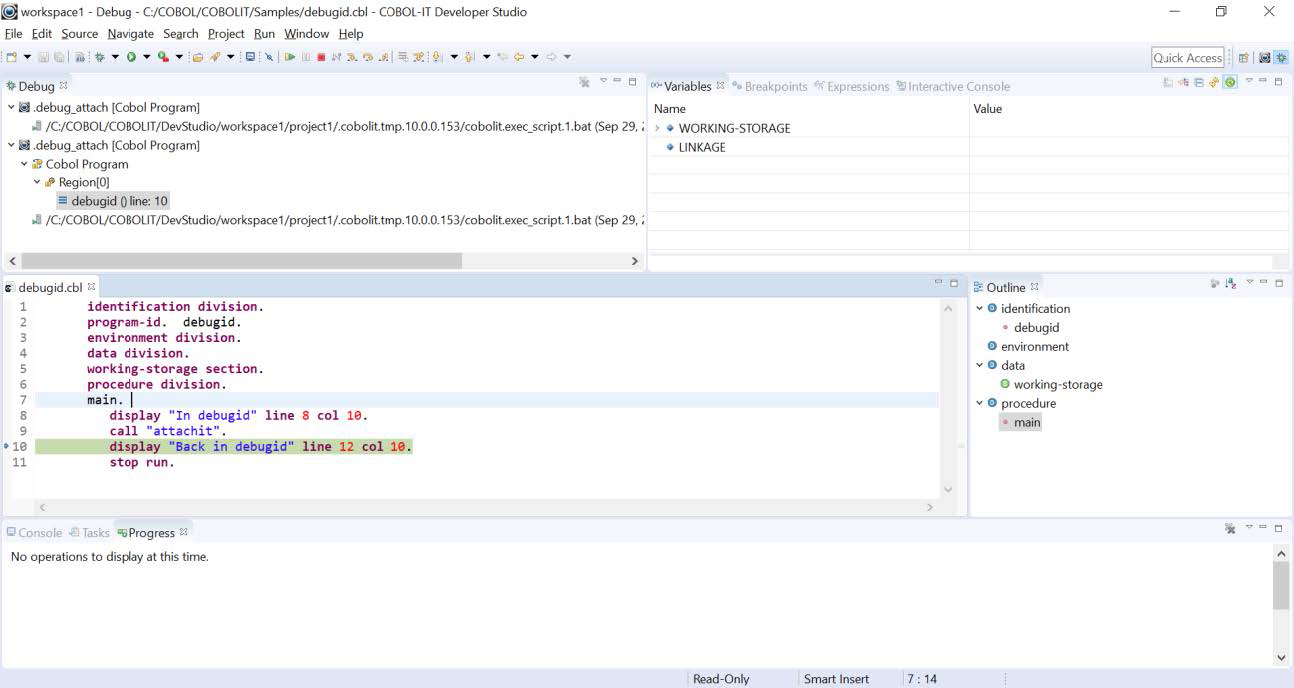Collapse the Region[0] node in the Debug view
The width and height of the screenshot is (1294, 688).
click(37, 182)
